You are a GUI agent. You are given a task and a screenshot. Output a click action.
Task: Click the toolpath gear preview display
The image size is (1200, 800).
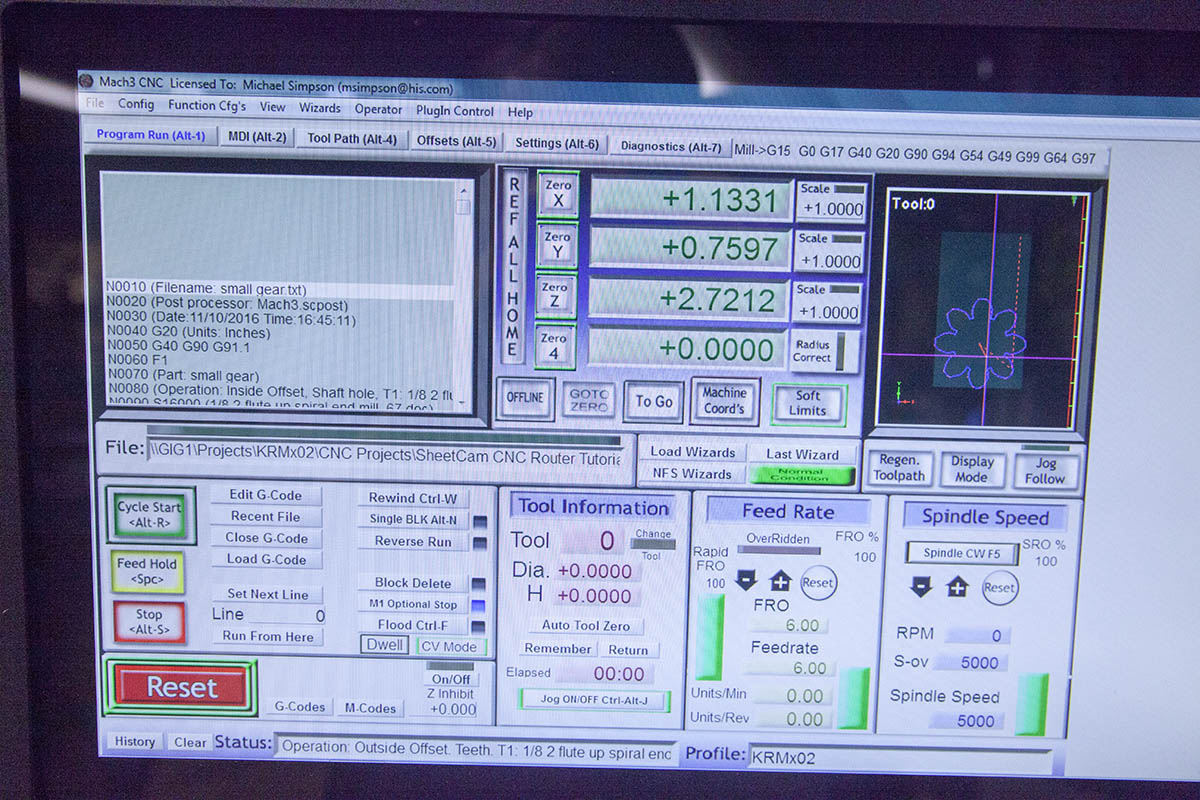[x=981, y=308]
